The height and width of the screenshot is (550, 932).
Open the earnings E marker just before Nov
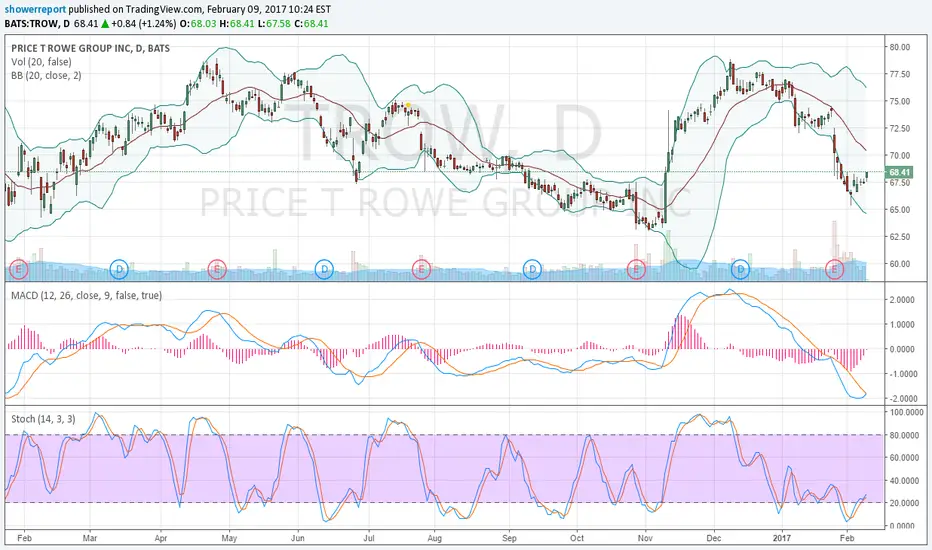[x=637, y=269]
